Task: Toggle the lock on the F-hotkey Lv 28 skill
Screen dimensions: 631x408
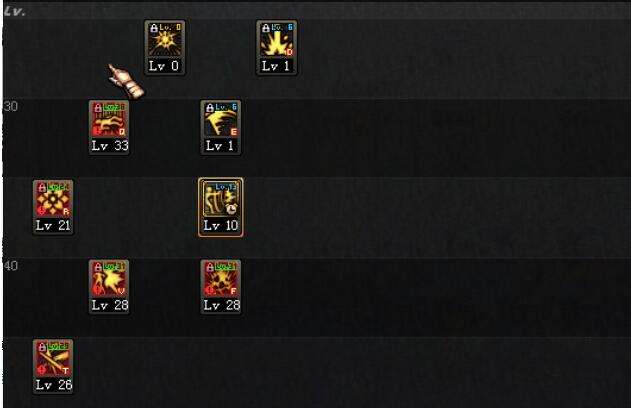Action: [210, 267]
